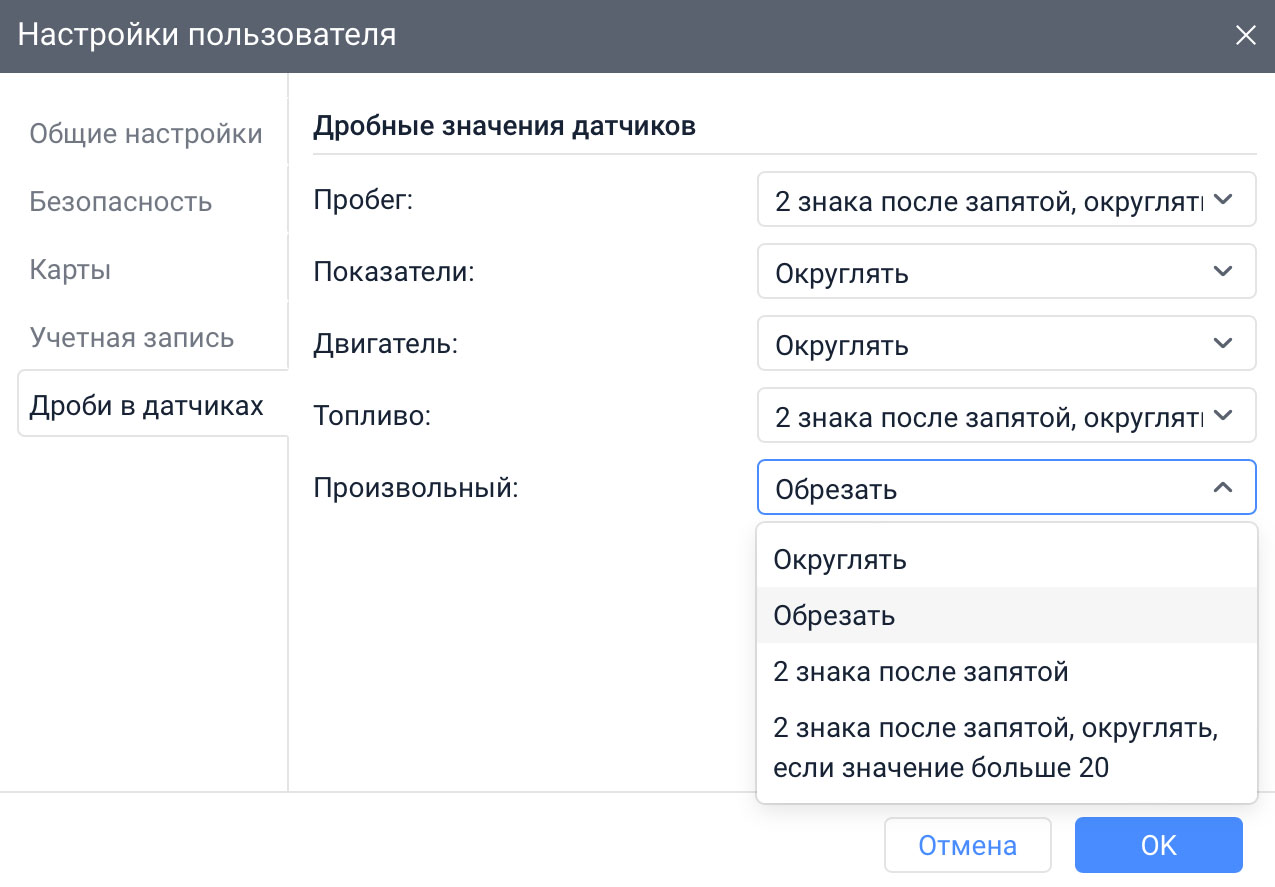Open the Пробег dropdown via chevron

click(1221, 199)
